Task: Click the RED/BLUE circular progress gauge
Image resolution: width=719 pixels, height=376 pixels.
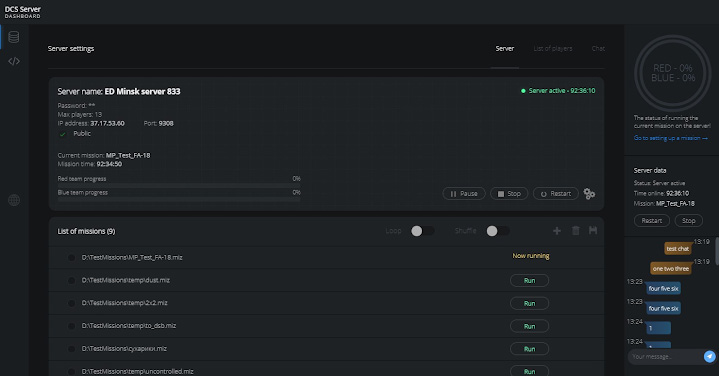Action: [673, 73]
